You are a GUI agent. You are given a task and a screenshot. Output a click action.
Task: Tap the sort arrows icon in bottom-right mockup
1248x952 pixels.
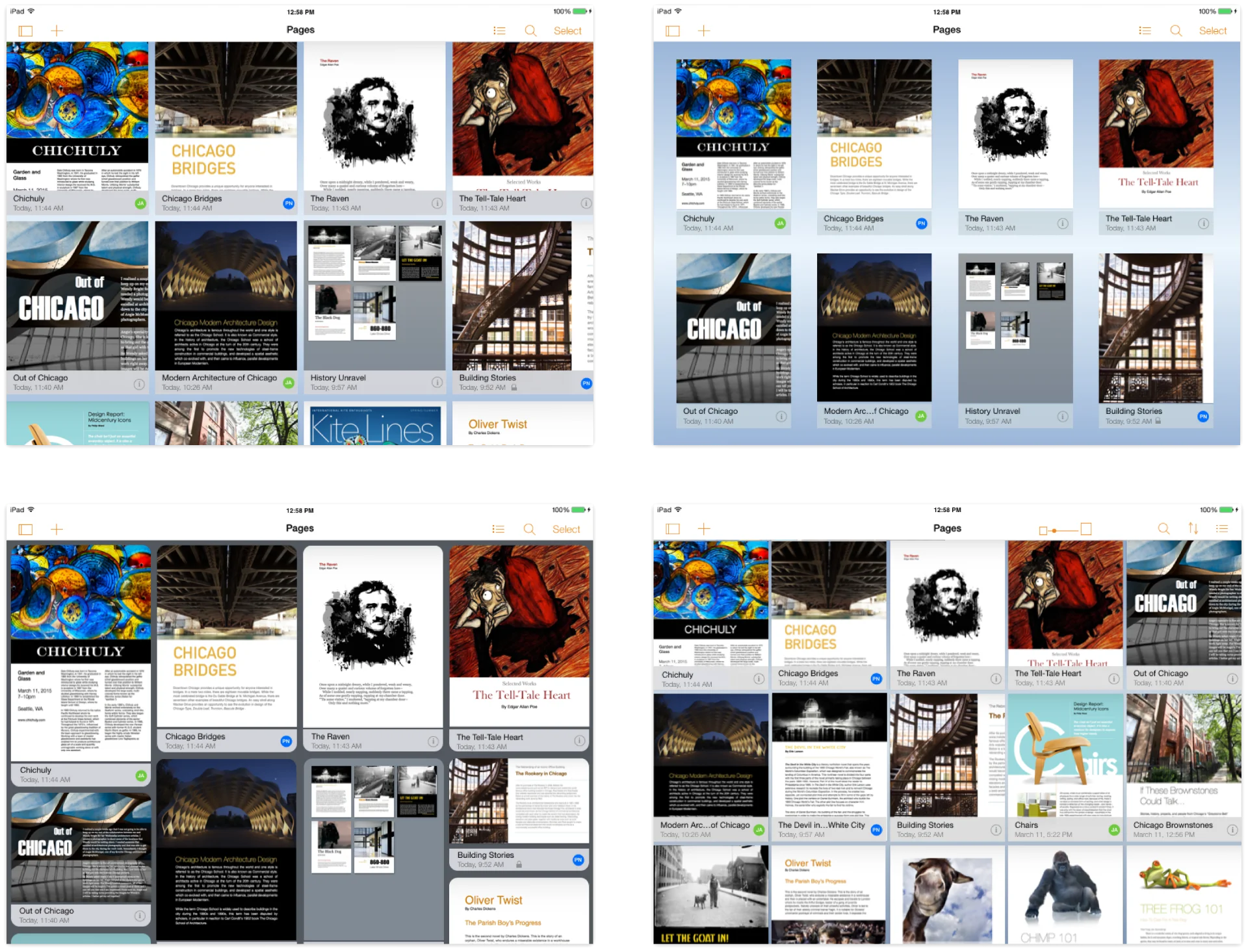click(1193, 529)
